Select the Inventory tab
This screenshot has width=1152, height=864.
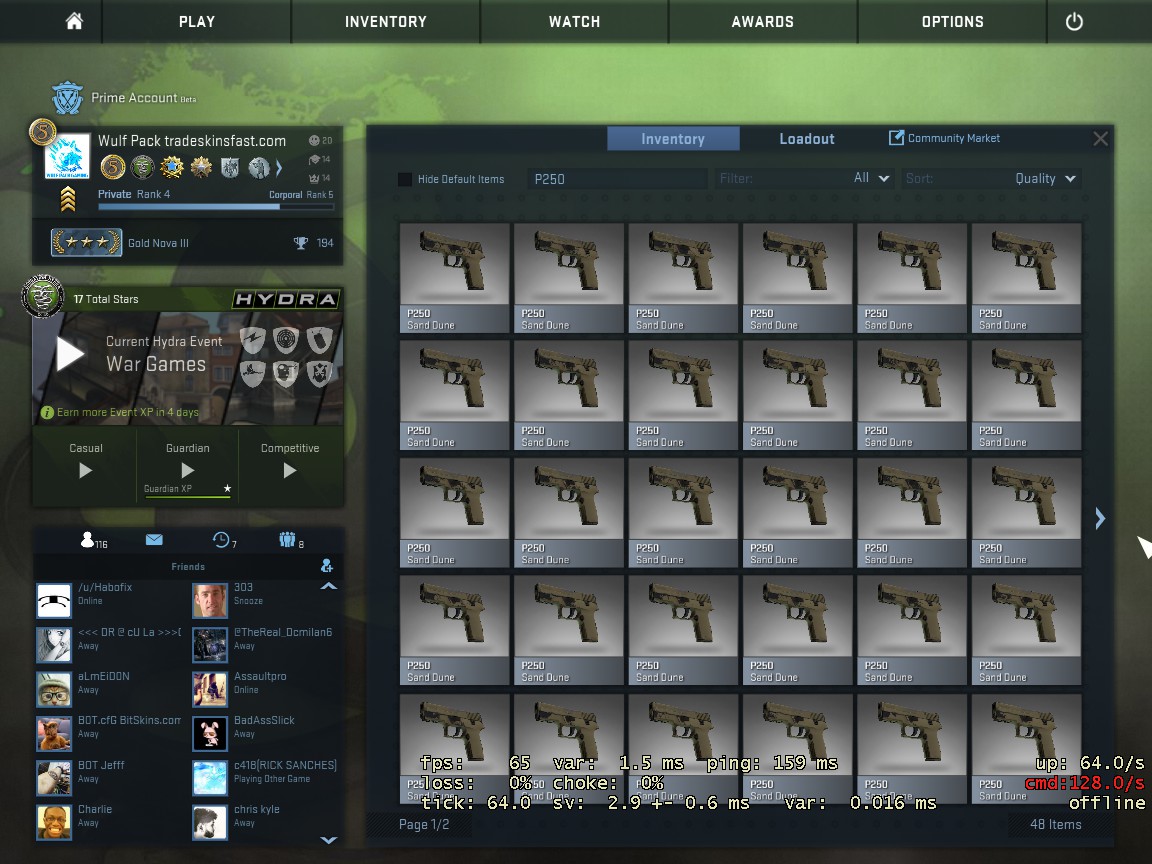[673, 139]
